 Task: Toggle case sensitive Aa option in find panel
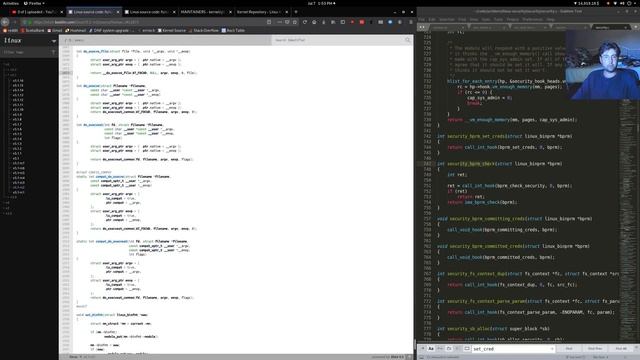(x=431, y=349)
